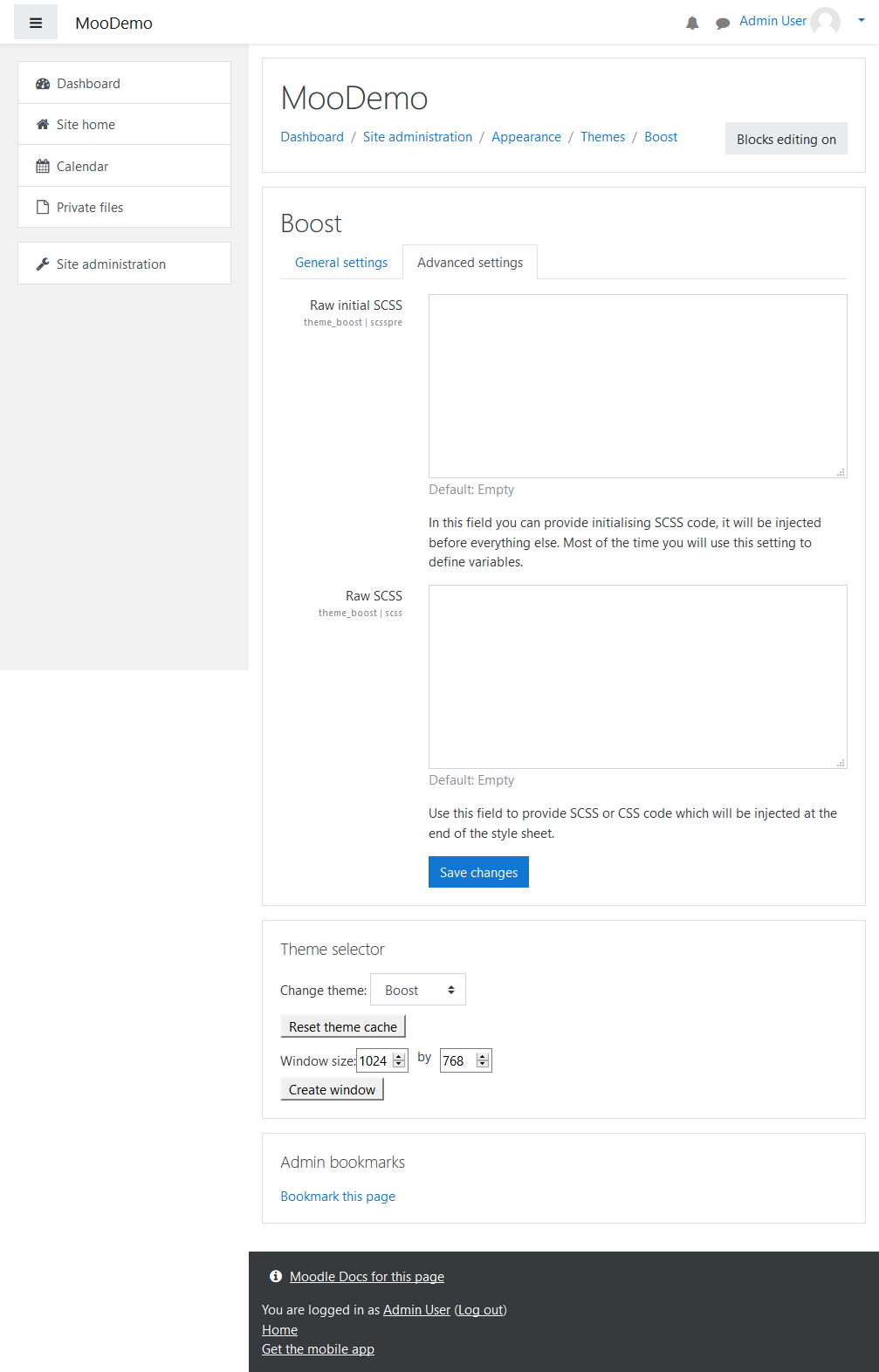Click Boost breadcrumb link
The image size is (879, 1372).
(x=661, y=137)
